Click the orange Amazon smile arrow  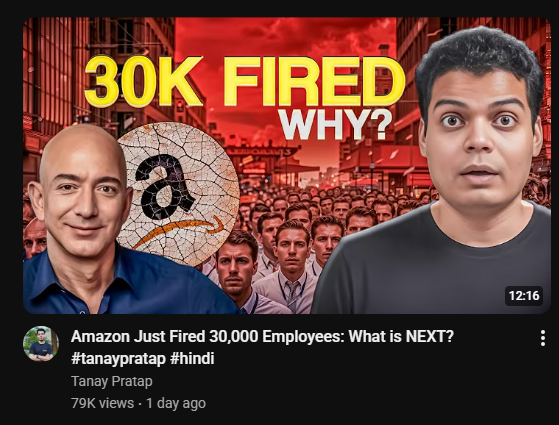coord(178,230)
